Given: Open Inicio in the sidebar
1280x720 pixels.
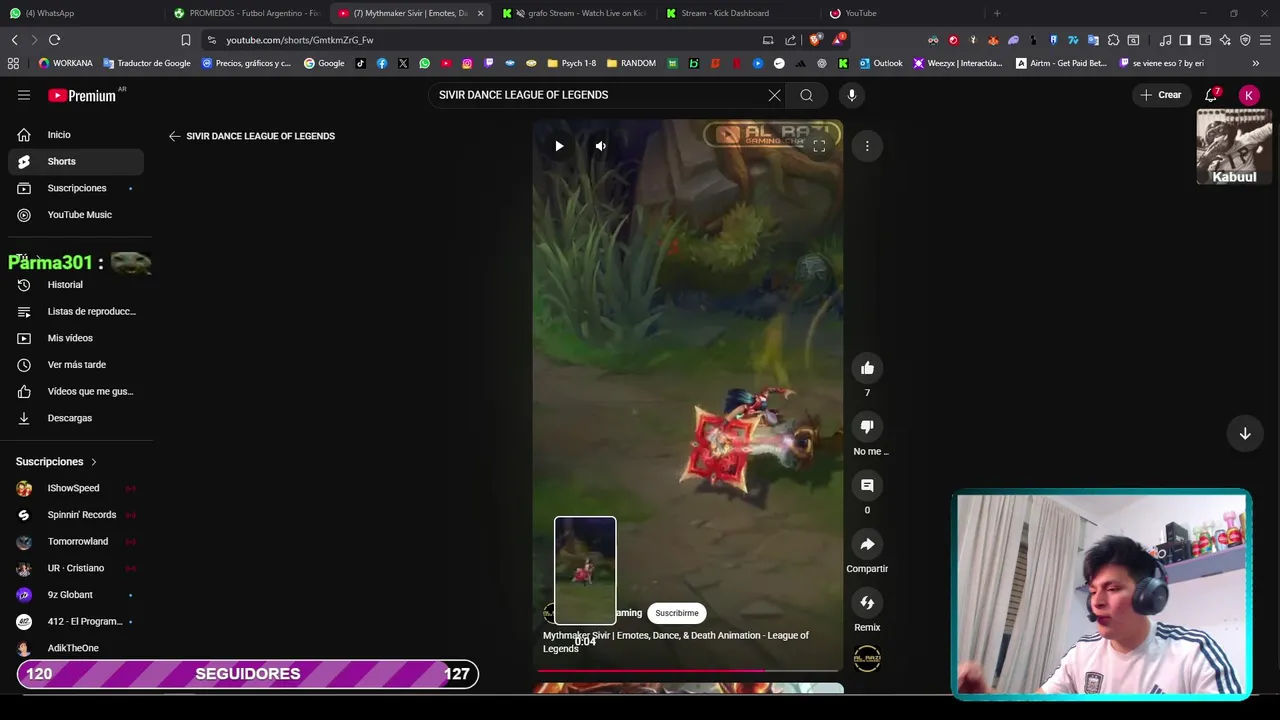Looking at the screenshot, I should coord(76,135).
